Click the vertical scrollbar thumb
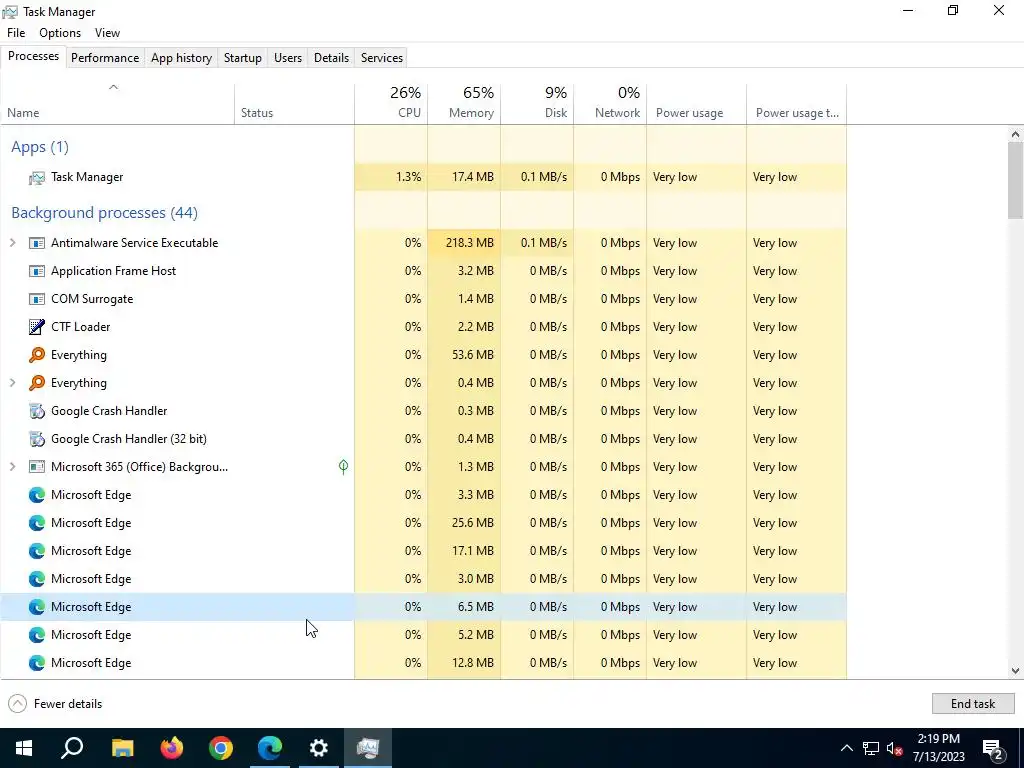The image size is (1024, 768). [x=1015, y=180]
